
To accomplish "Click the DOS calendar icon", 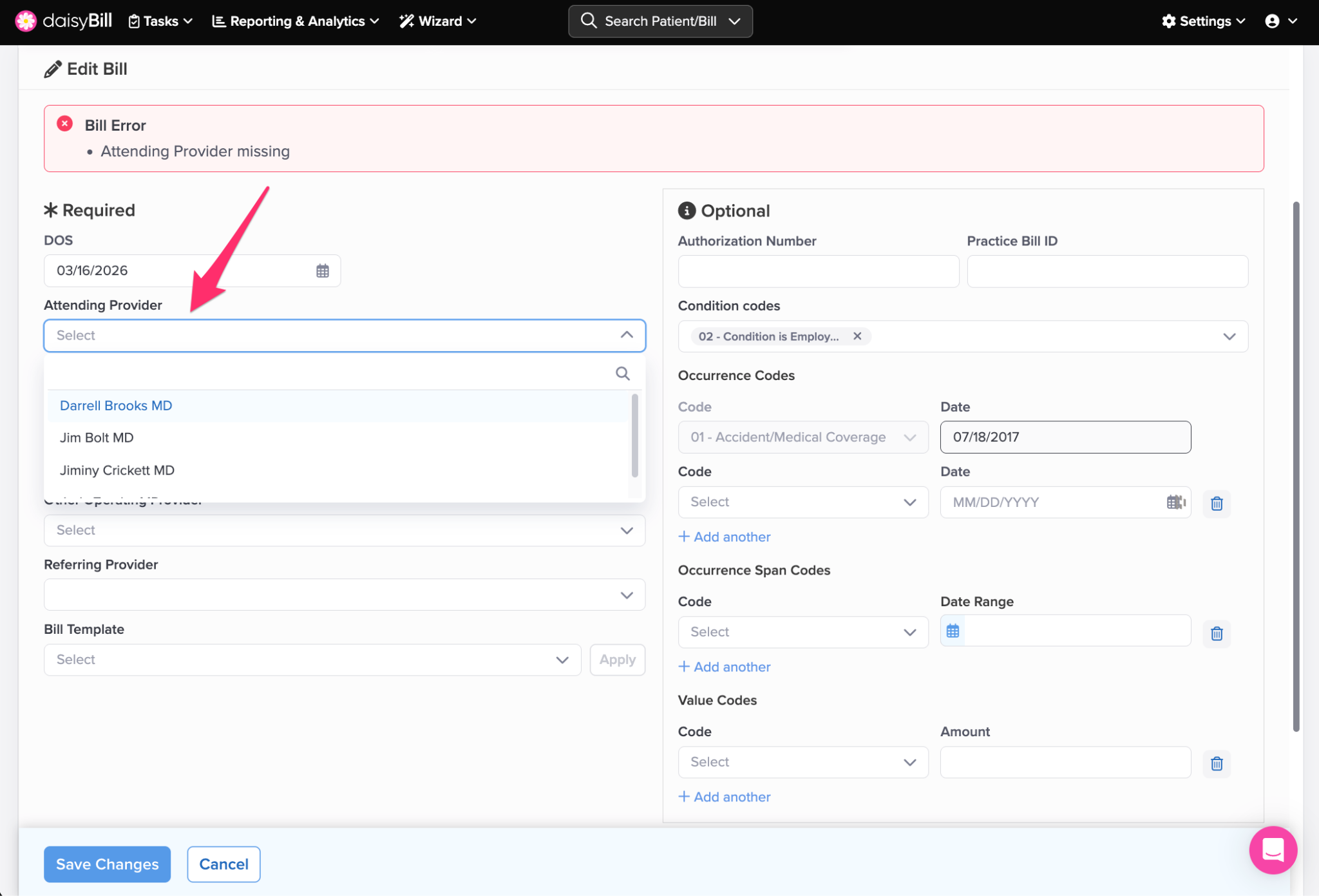I will tap(322, 271).
